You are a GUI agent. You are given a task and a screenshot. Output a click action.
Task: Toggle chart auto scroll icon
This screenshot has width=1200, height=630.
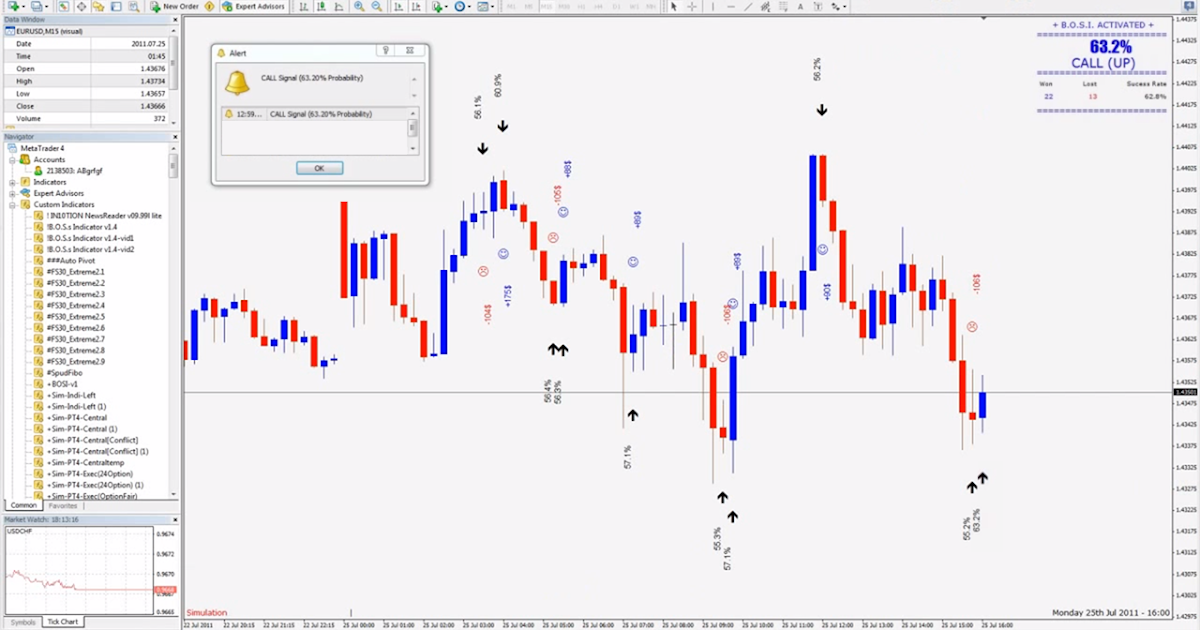398,6
